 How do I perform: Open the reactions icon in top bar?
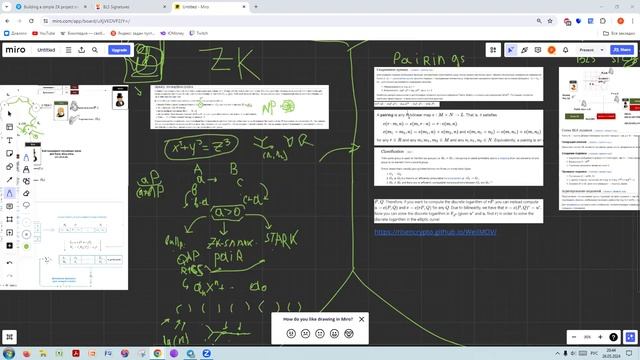point(524,50)
